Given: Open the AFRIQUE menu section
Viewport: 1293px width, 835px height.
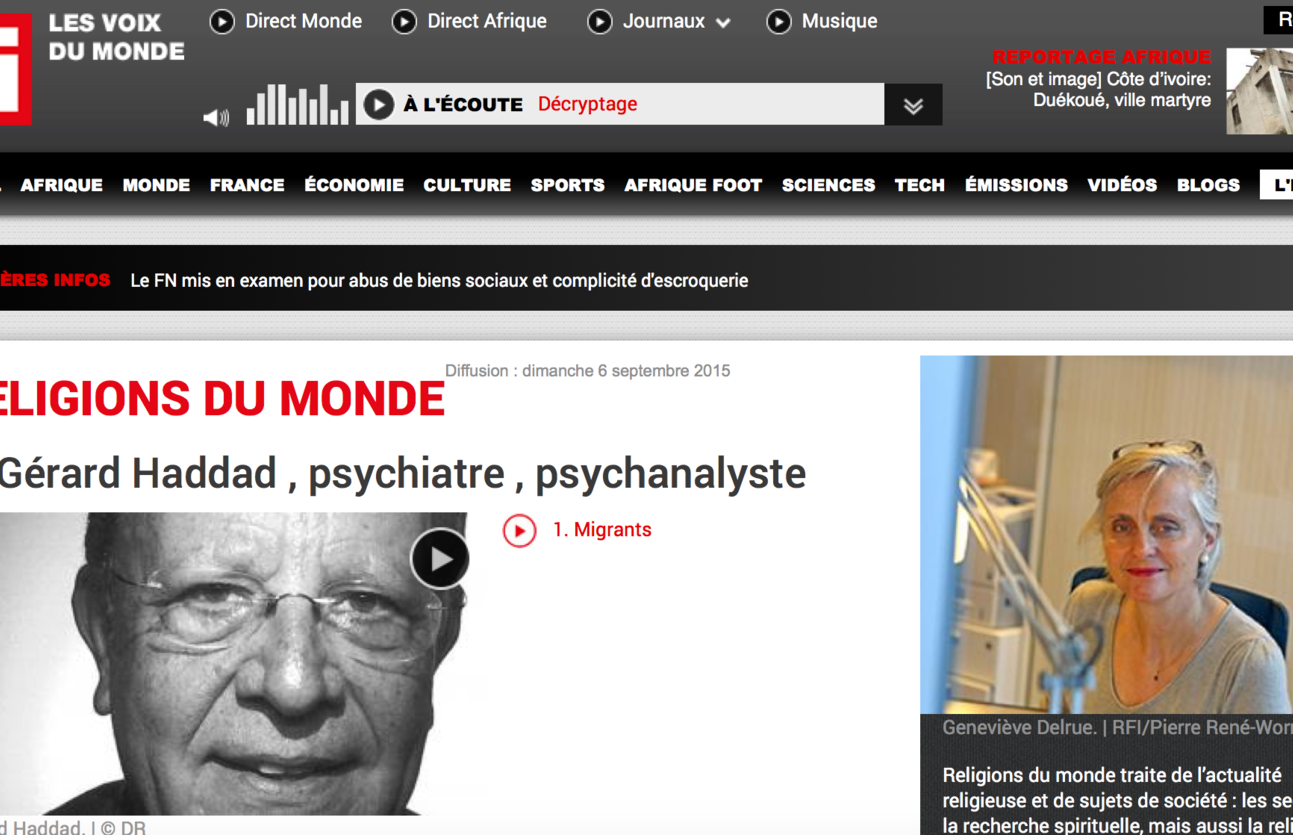Looking at the screenshot, I should pyautogui.click(x=62, y=185).
